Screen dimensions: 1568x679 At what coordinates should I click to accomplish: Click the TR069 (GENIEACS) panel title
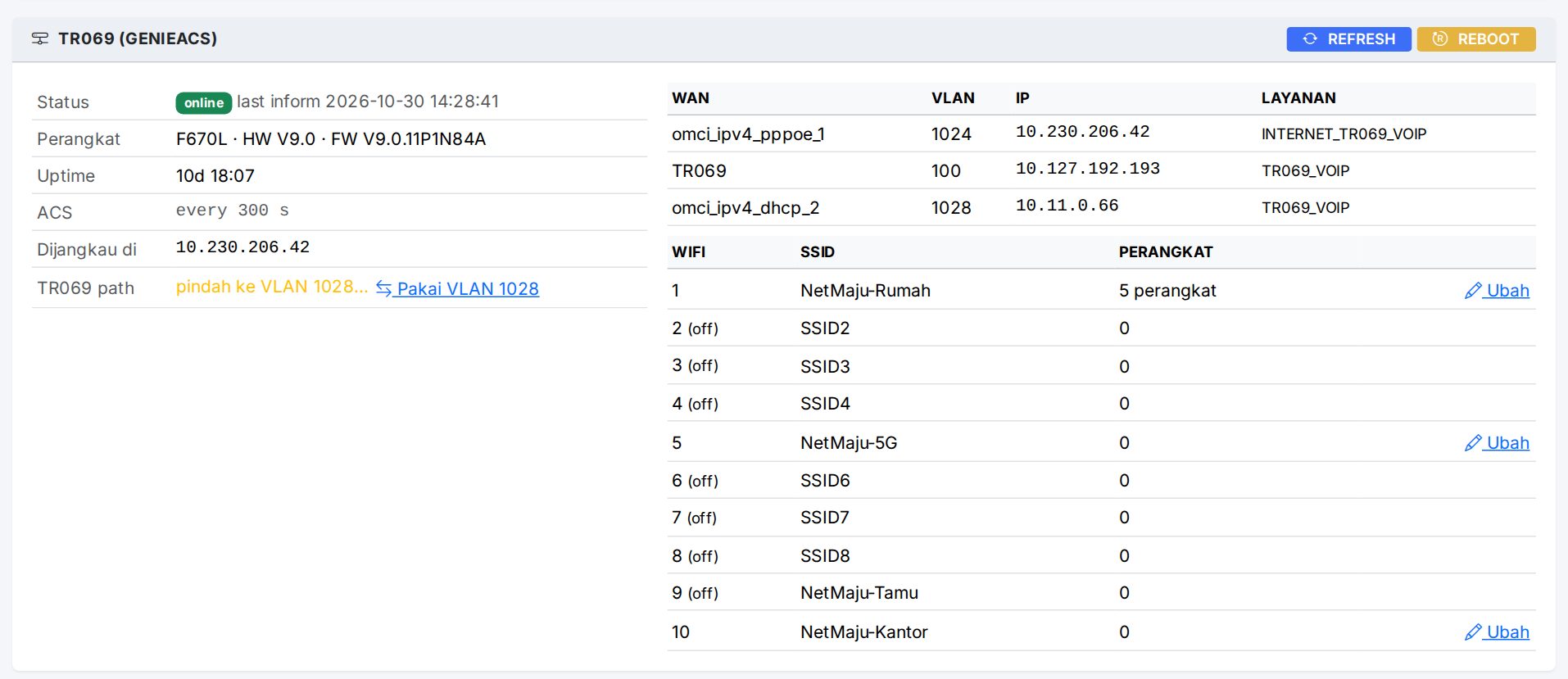(138, 38)
